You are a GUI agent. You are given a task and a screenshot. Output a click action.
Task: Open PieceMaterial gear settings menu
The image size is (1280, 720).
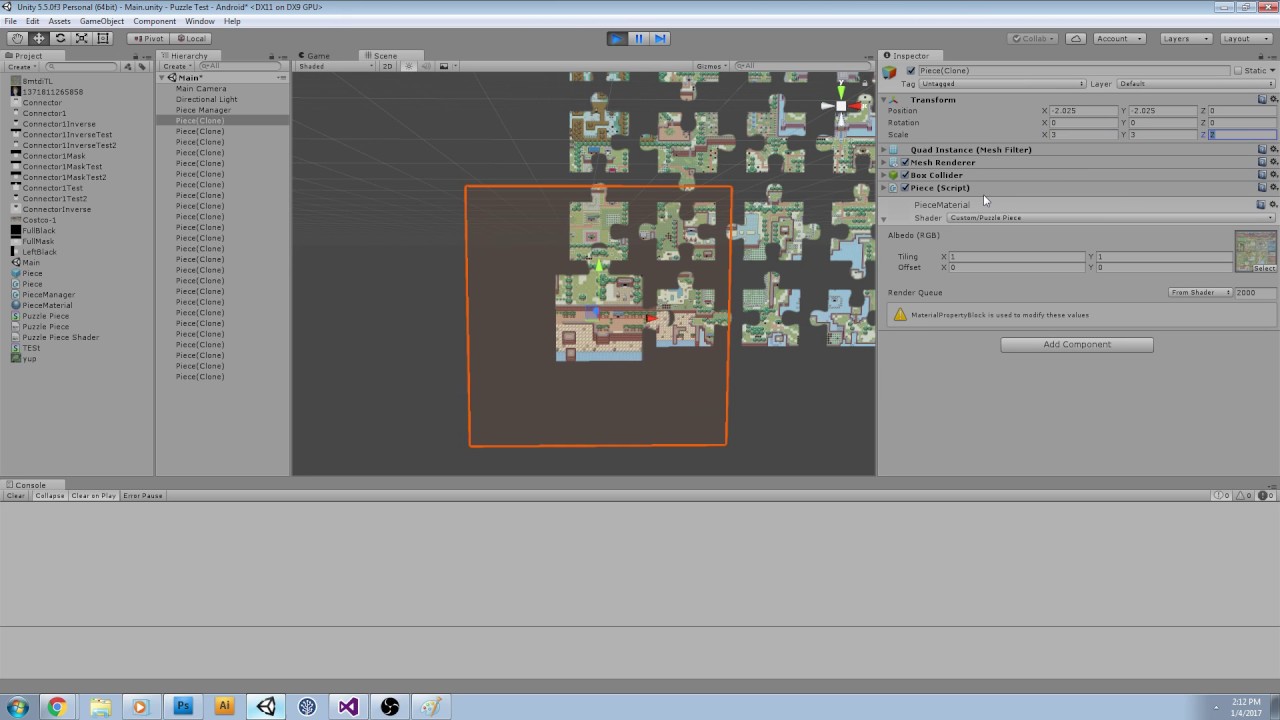tap(1273, 204)
